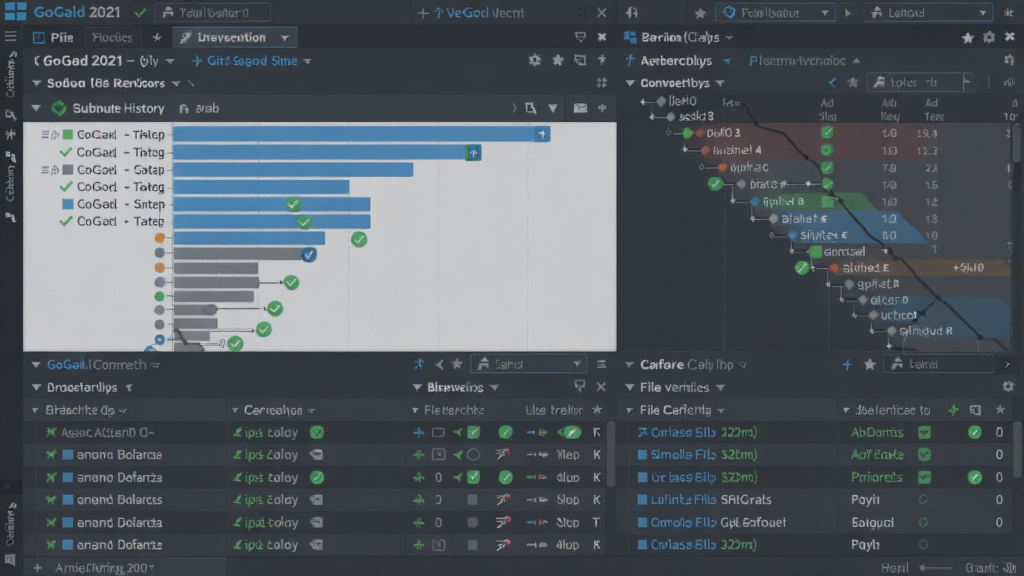Viewport: 1024px width, 576px height.
Task: Click the green plus icon in Joelentcee column header
Action: pyautogui.click(x=953, y=410)
